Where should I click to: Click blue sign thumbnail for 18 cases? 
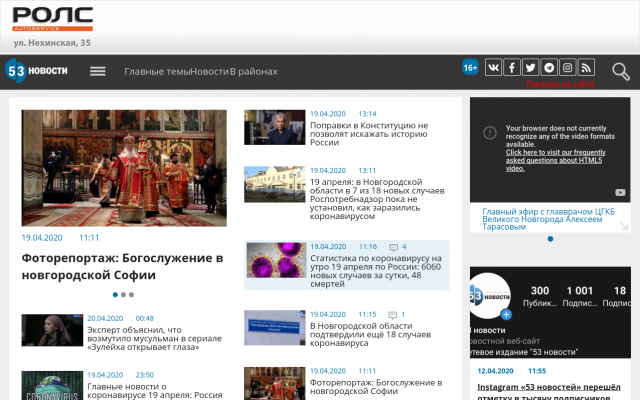(275, 328)
